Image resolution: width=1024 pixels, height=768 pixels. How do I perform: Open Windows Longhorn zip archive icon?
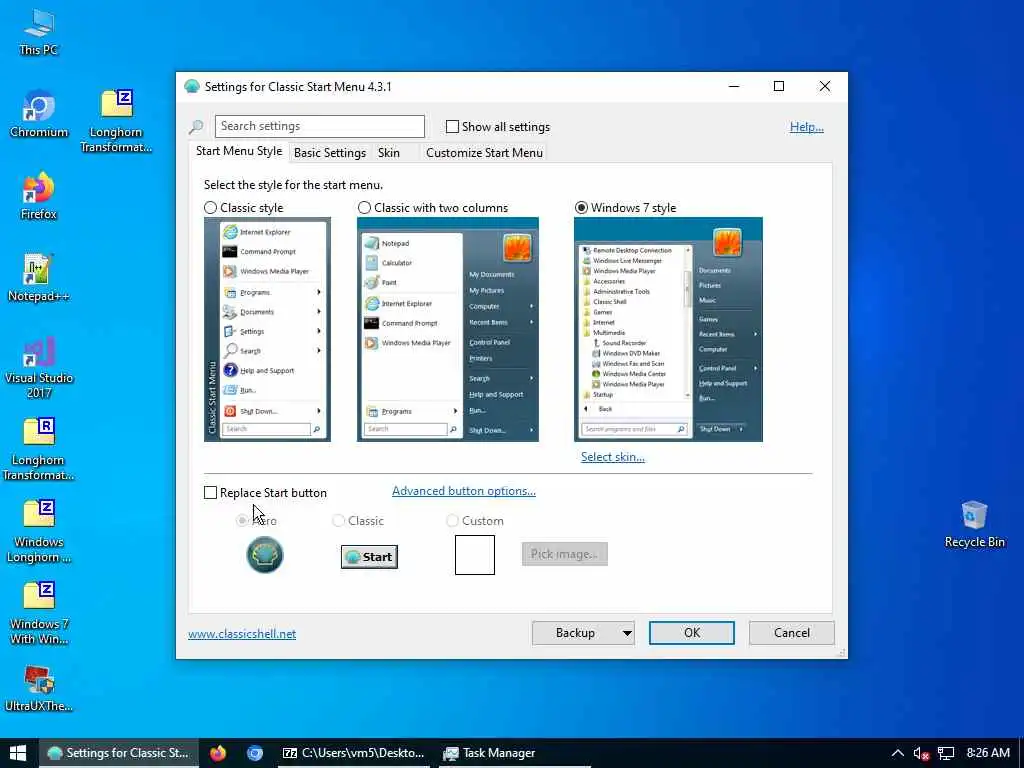pyautogui.click(x=39, y=532)
